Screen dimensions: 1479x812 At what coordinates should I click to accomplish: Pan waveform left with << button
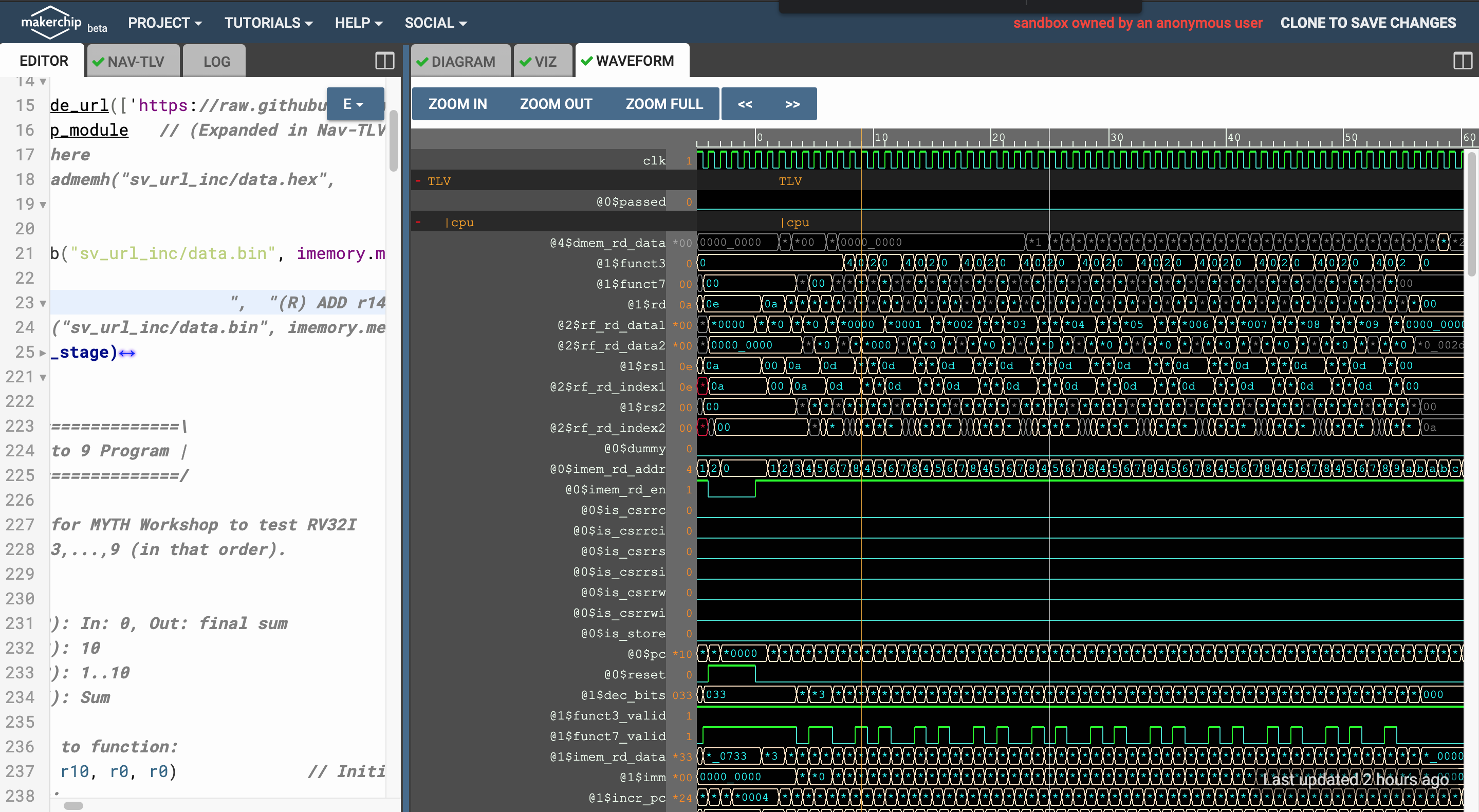click(745, 104)
